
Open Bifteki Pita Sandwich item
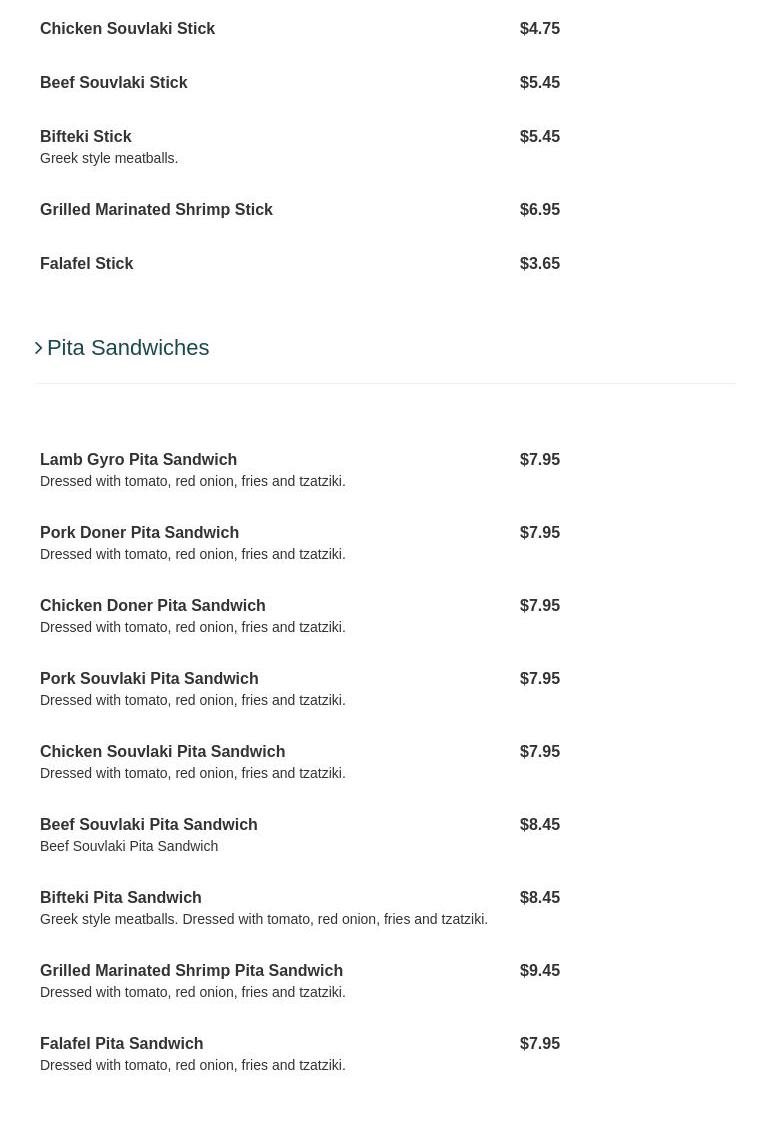pyautogui.click(x=120, y=898)
